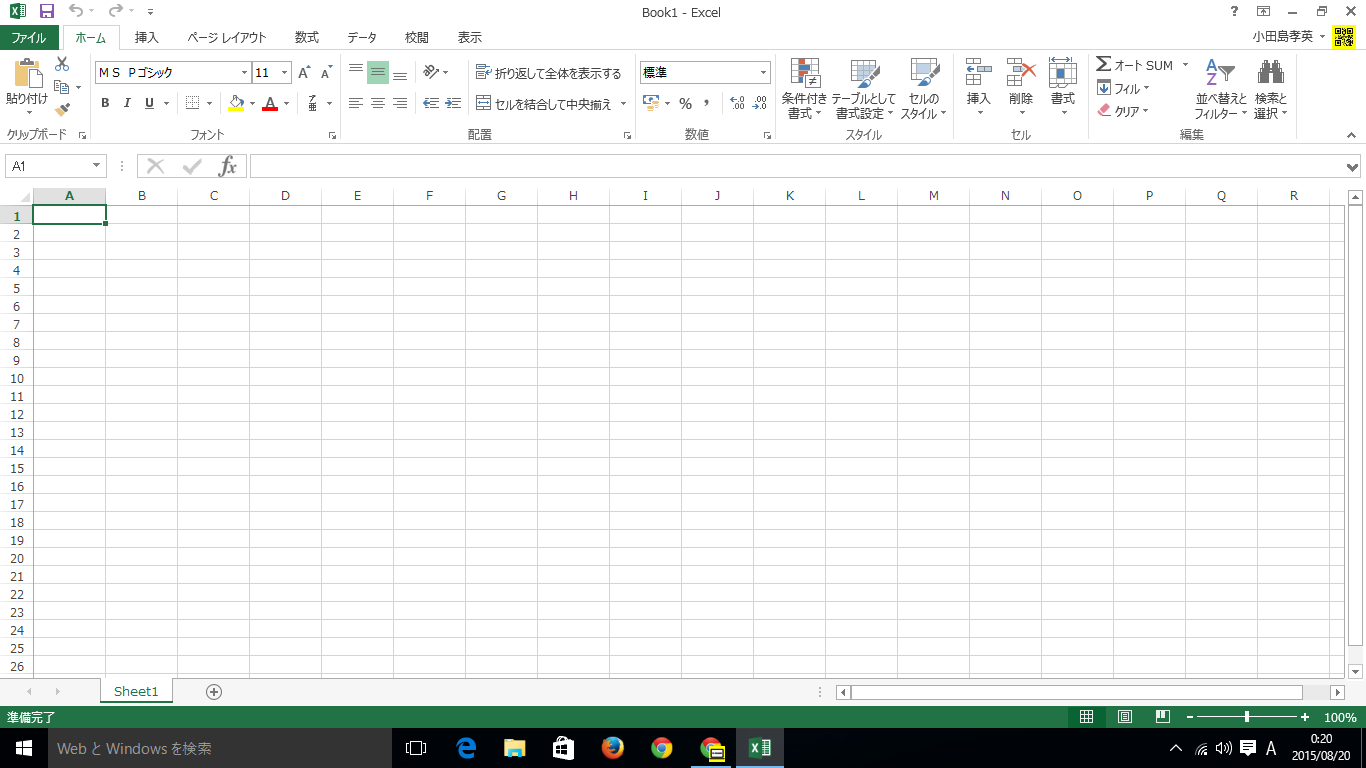
Task: Toggle 折り返して全体を表示する wrap text
Action: (548, 73)
